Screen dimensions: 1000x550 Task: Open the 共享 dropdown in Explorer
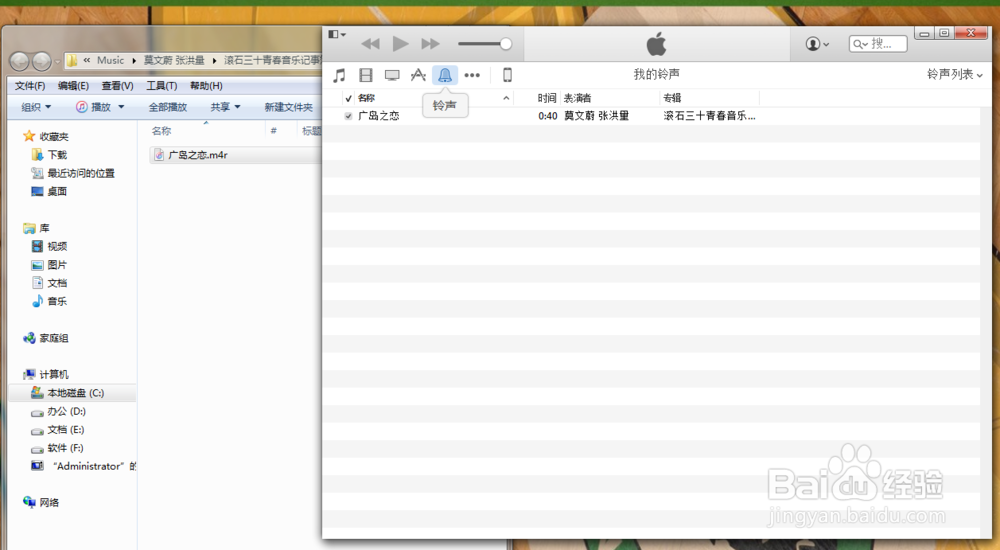coord(225,107)
